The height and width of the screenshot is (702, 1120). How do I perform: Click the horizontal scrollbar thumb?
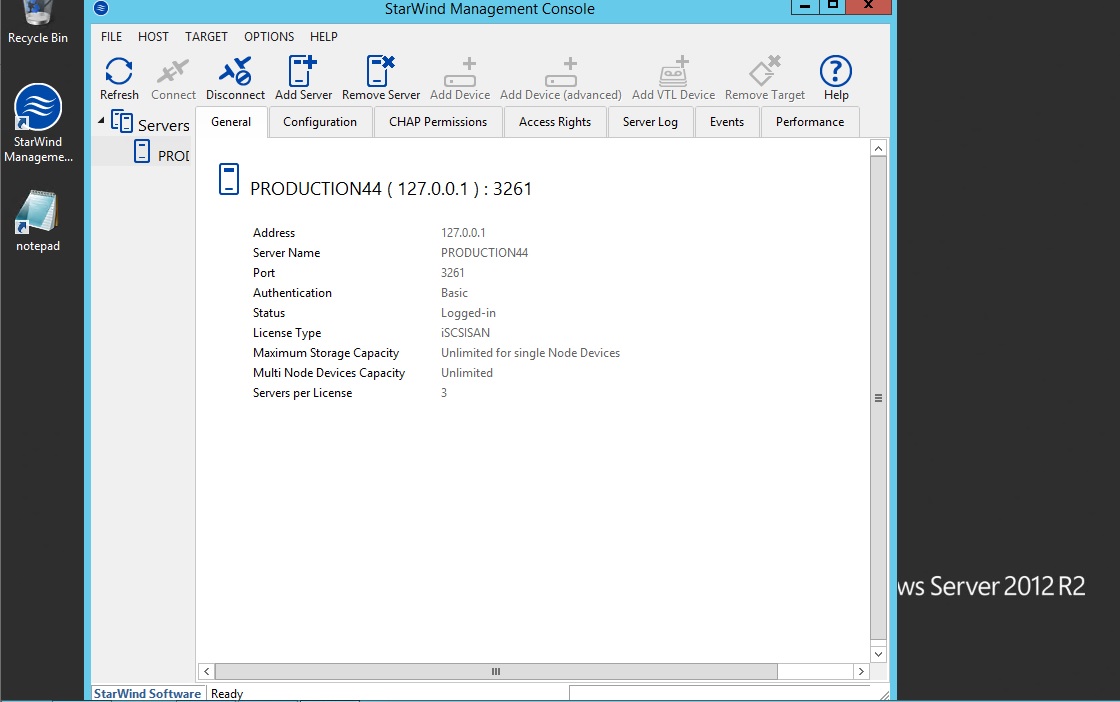[x=496, y=671]
